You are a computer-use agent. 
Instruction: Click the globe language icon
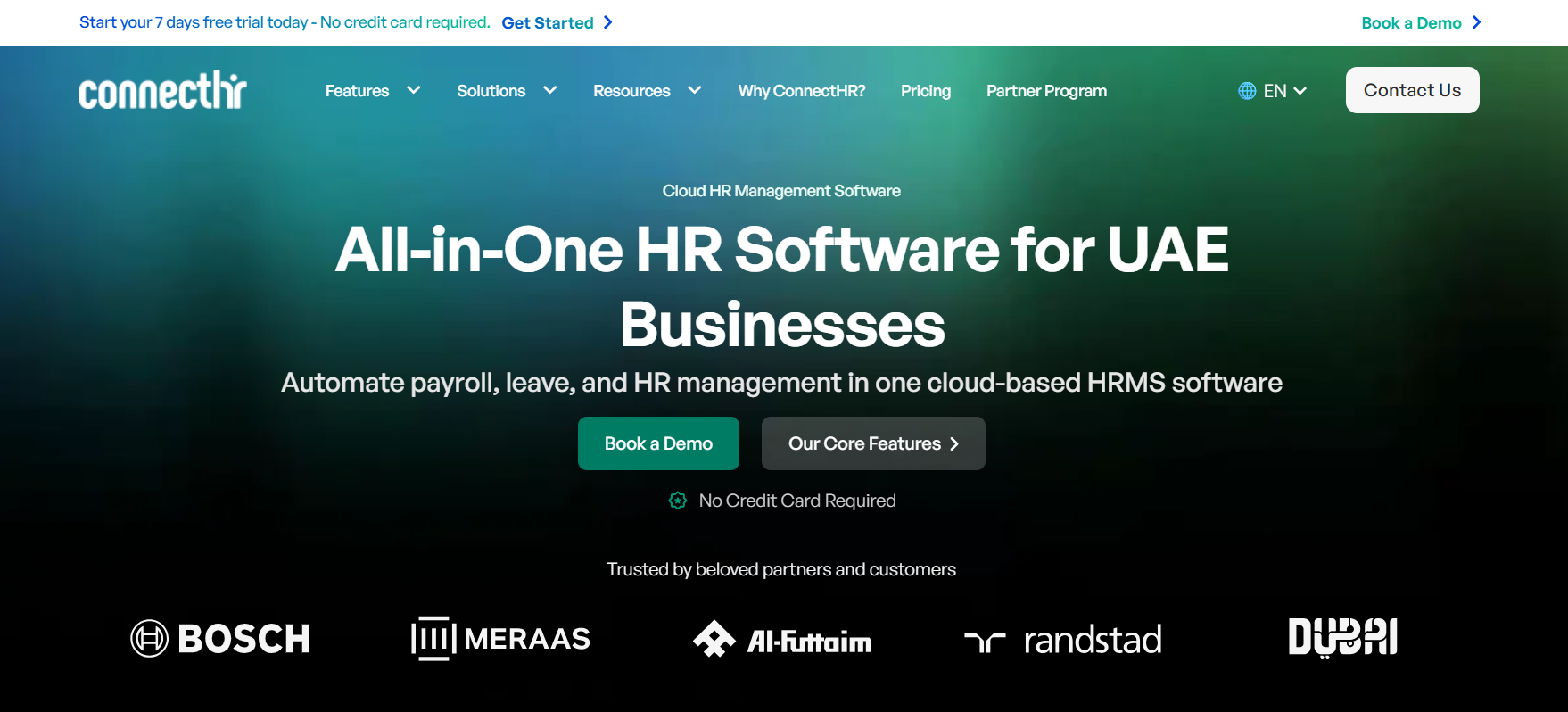click(1247, 91)
